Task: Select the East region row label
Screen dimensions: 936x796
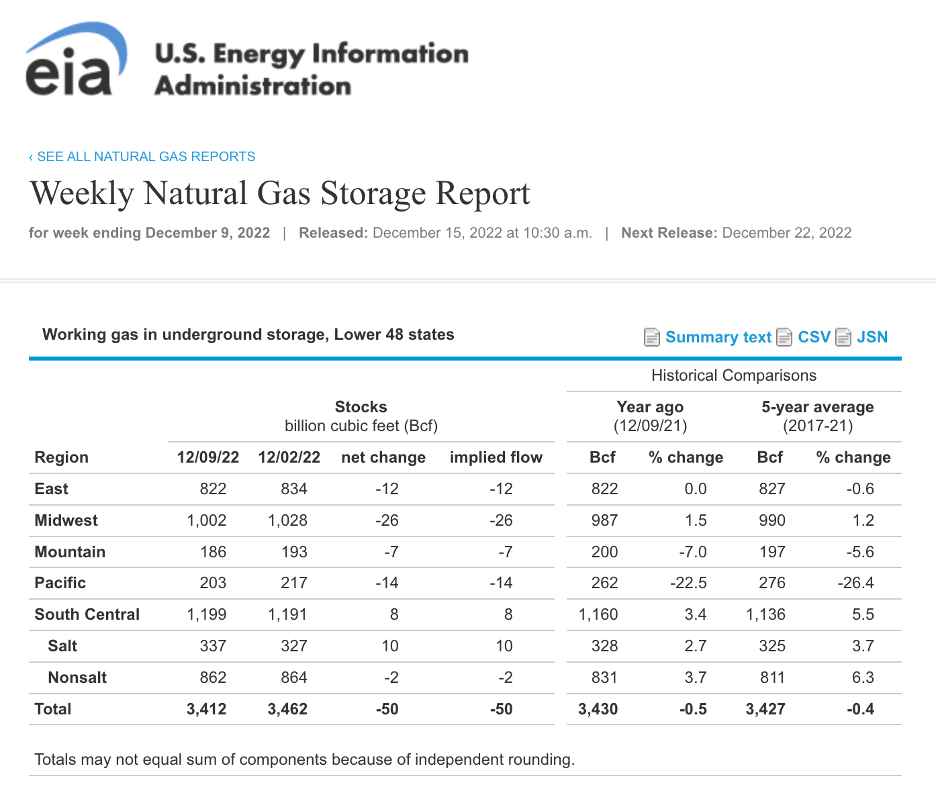Action: pyautogui.click(x=52, y=489)
